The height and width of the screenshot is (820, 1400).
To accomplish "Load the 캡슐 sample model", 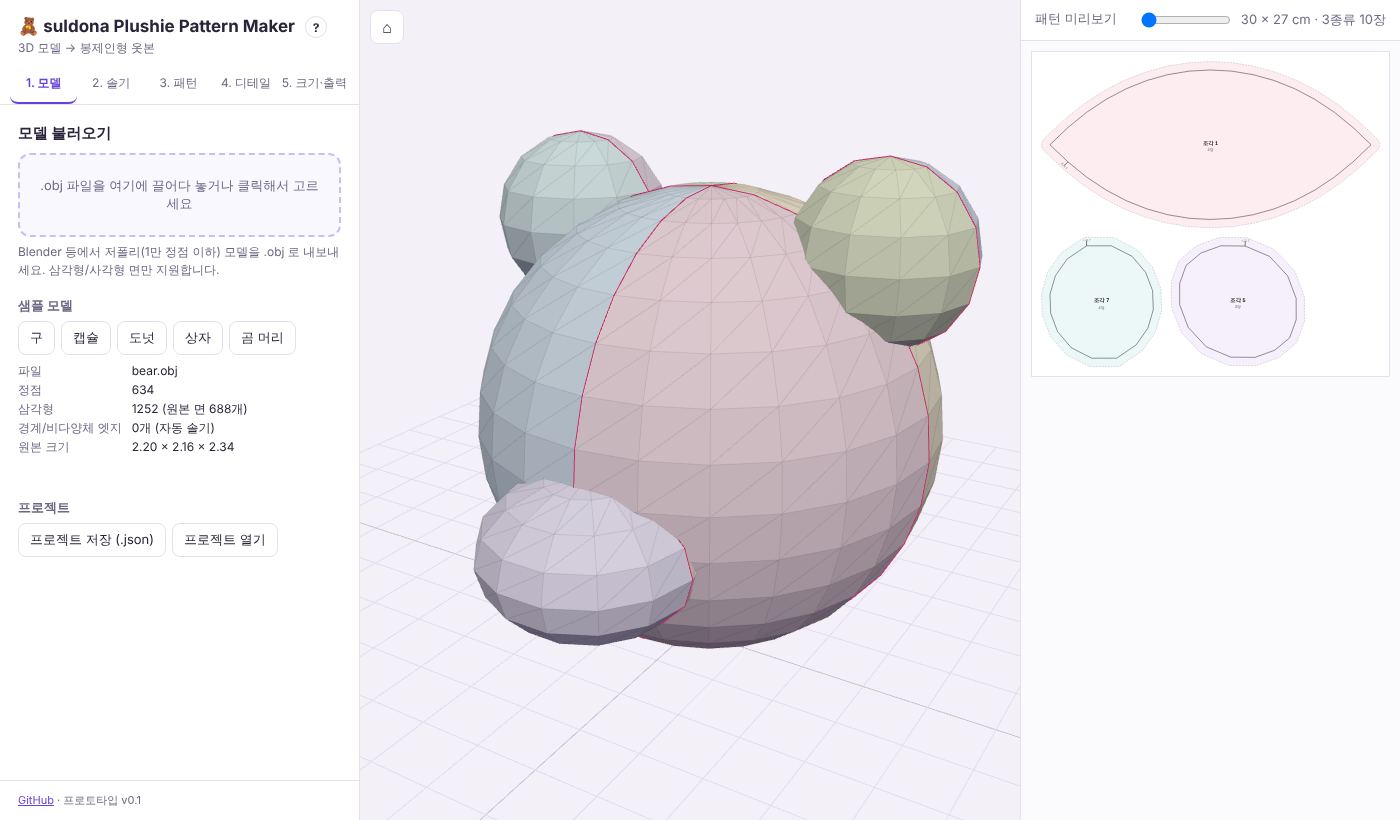I will pyautogui.click(x=86, y=338).
